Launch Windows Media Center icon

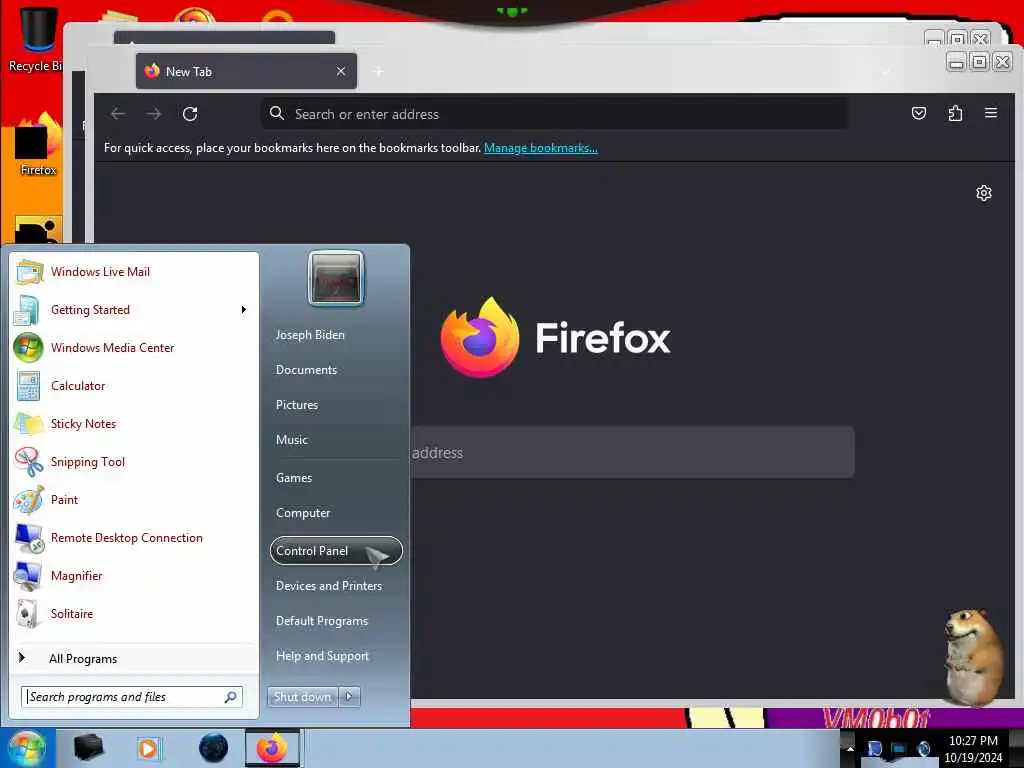[x=28, y=347]
